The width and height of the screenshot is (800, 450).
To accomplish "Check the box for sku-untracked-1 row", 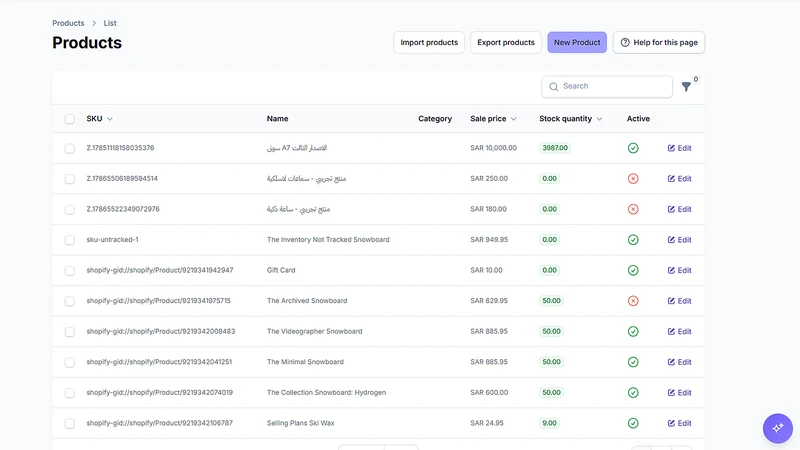I will pyautogui.click(x=70, y=240).
